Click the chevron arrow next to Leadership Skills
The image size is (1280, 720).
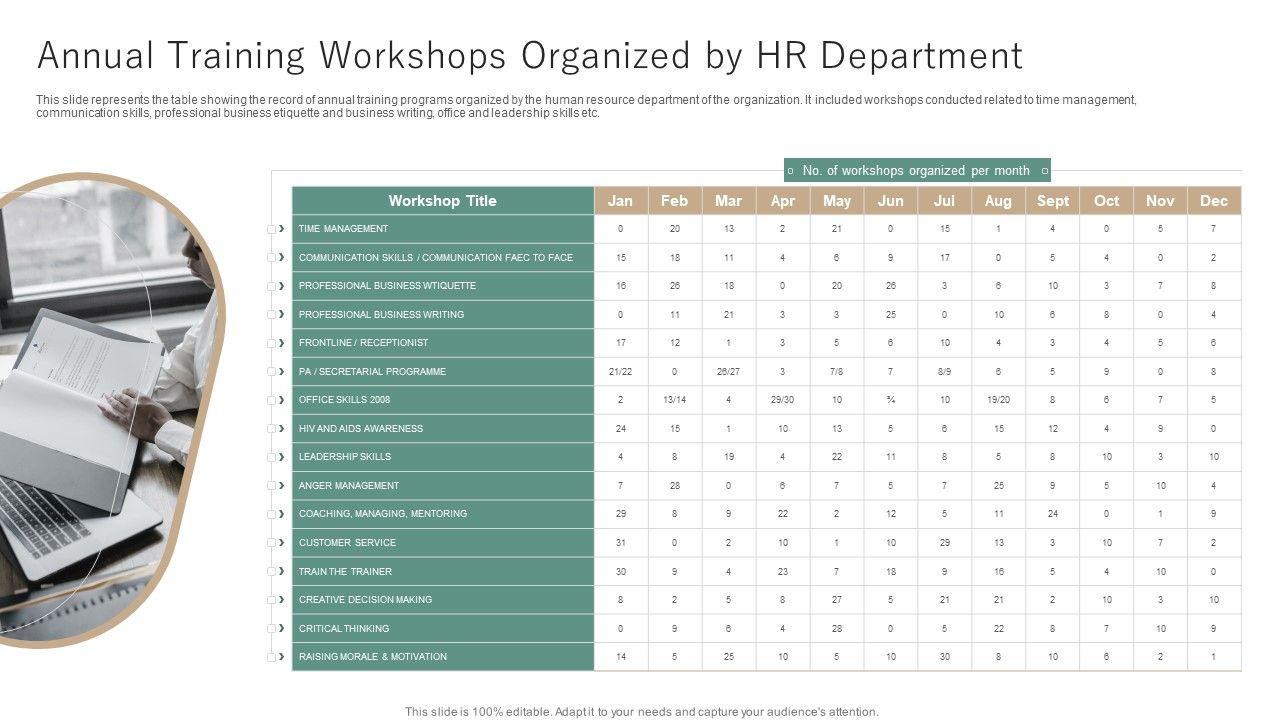pos(282,457)
